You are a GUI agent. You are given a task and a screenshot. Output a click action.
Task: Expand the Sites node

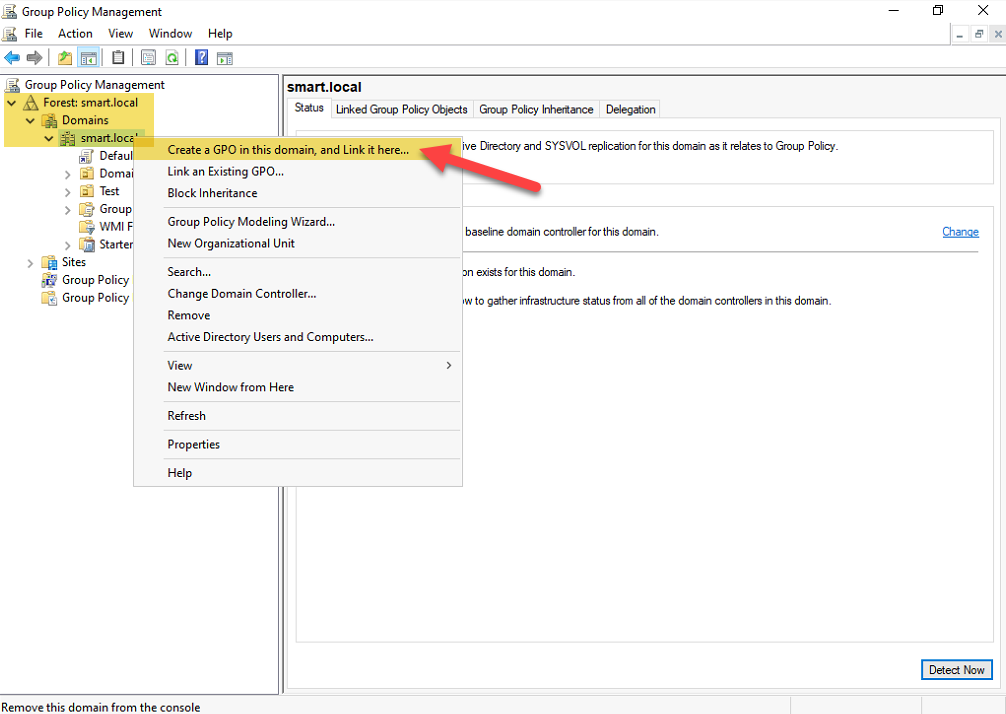coord(30,262)
